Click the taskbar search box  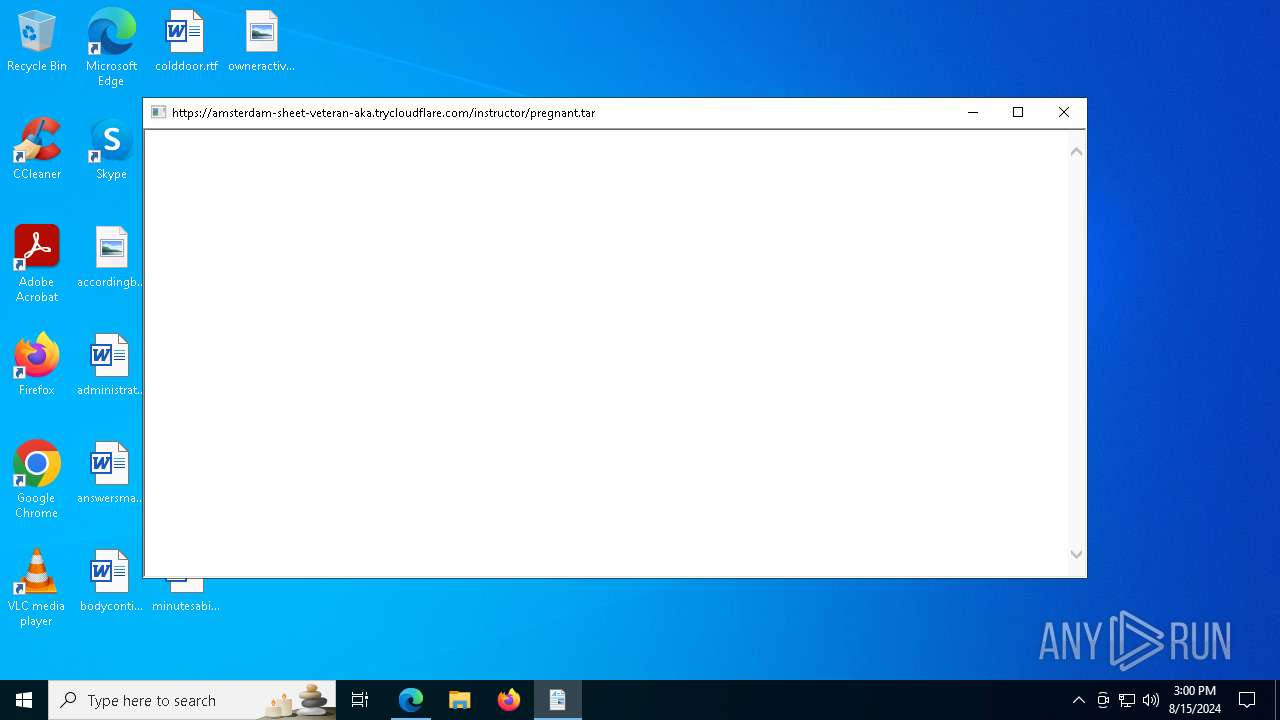pos(192,700)
